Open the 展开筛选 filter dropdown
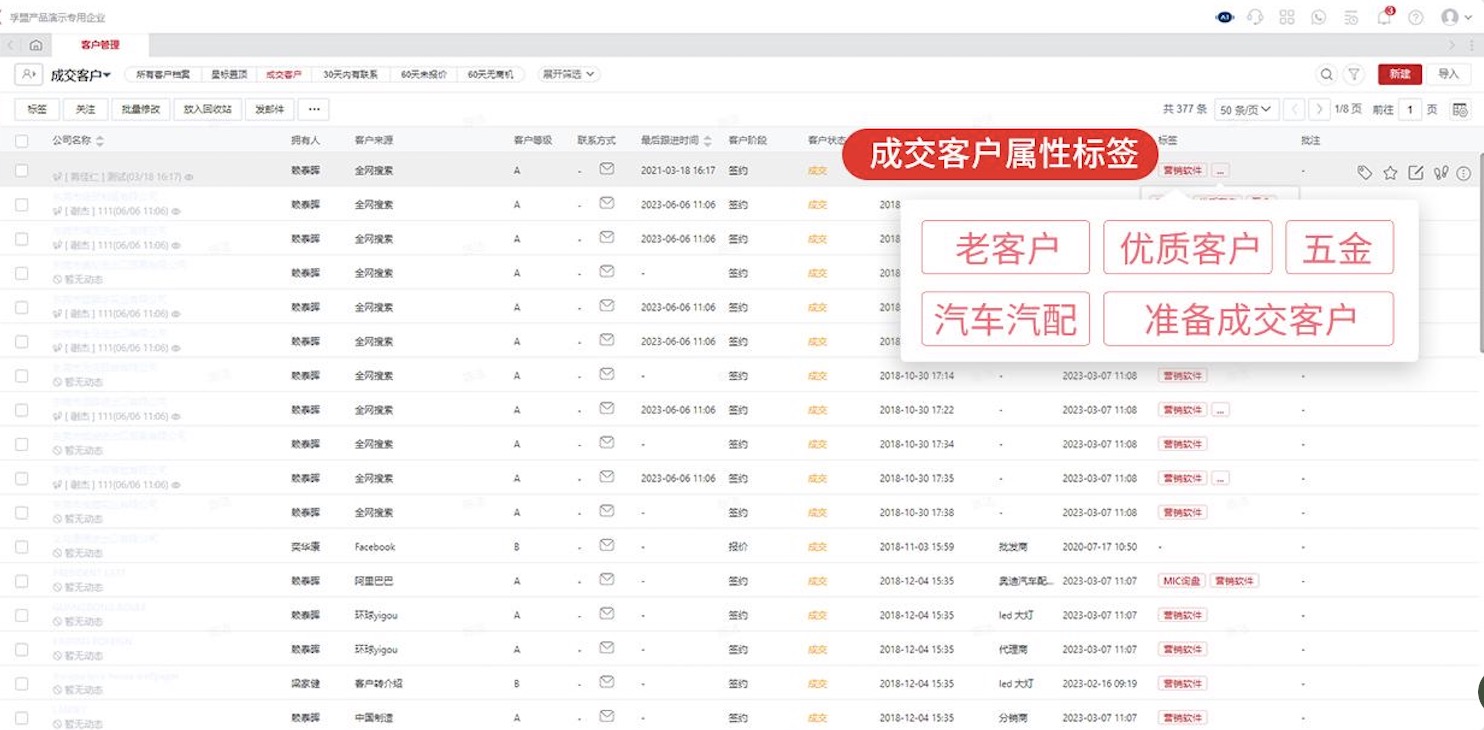This screenshot has width=1484, height=730. (567, 74)
